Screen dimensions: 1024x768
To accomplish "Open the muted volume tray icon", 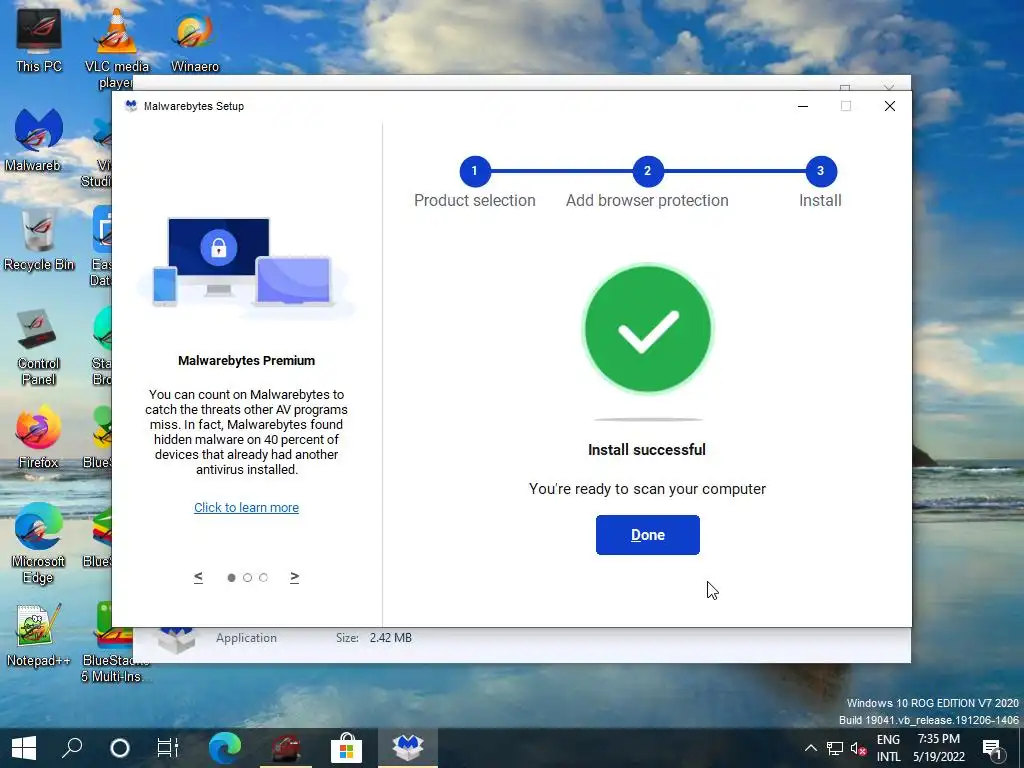I will coord(859,748).
